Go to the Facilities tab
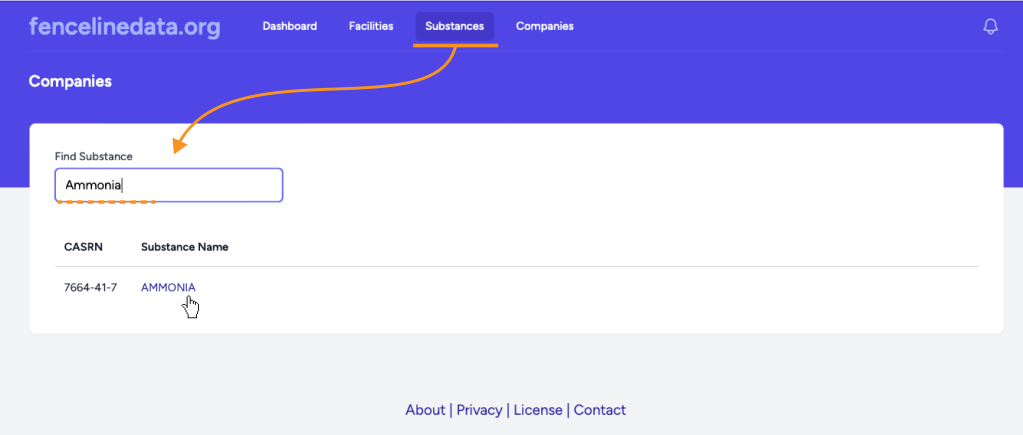The width and height of the screenshot is (1023, 435). tap(371, 26)
